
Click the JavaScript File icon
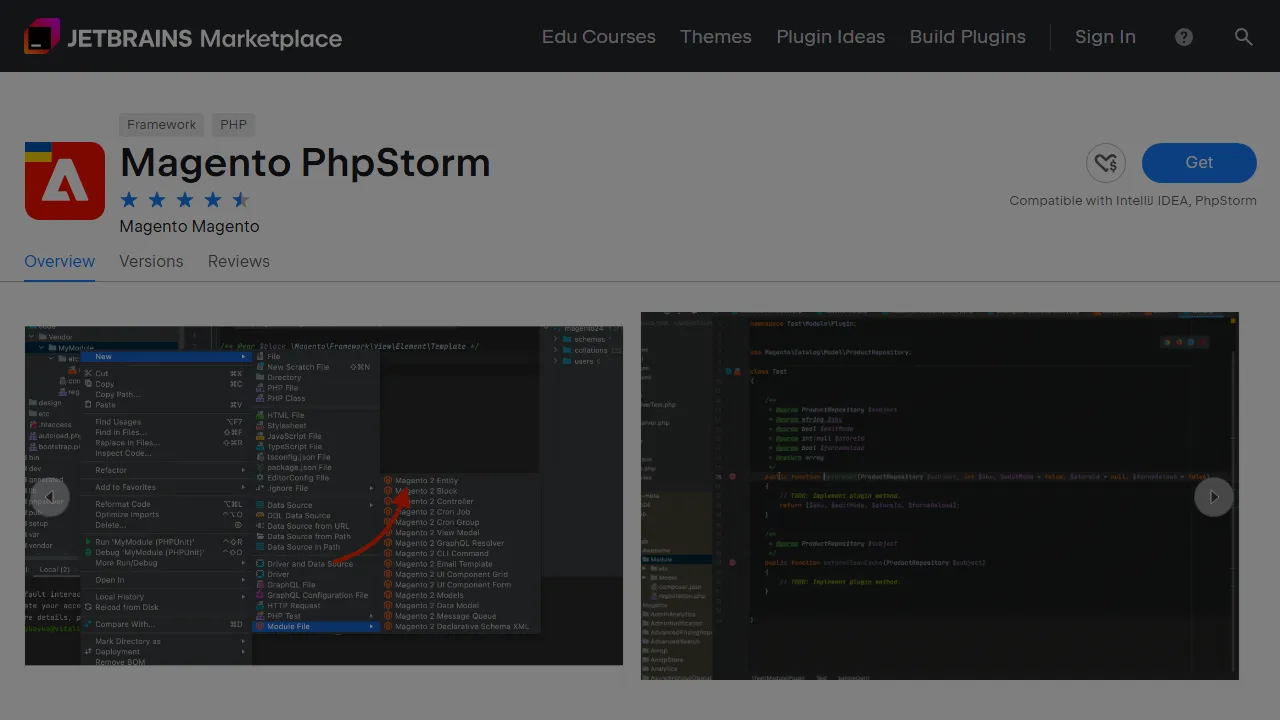pos(259,436)
